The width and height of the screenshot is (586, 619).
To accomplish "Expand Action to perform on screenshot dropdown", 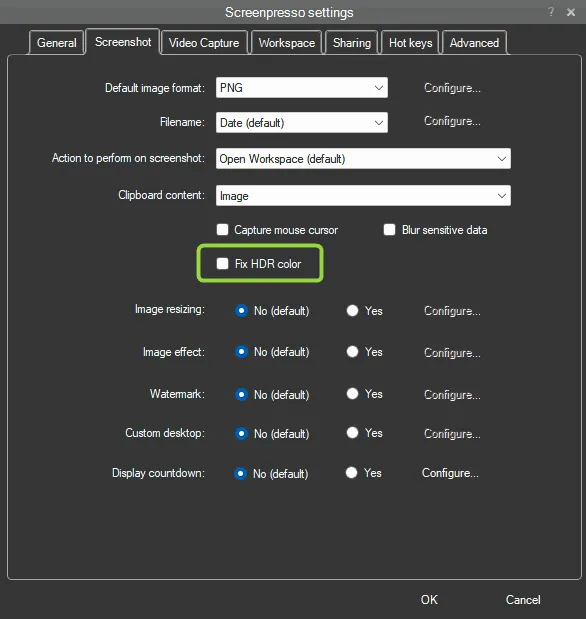I will [363, 159].
